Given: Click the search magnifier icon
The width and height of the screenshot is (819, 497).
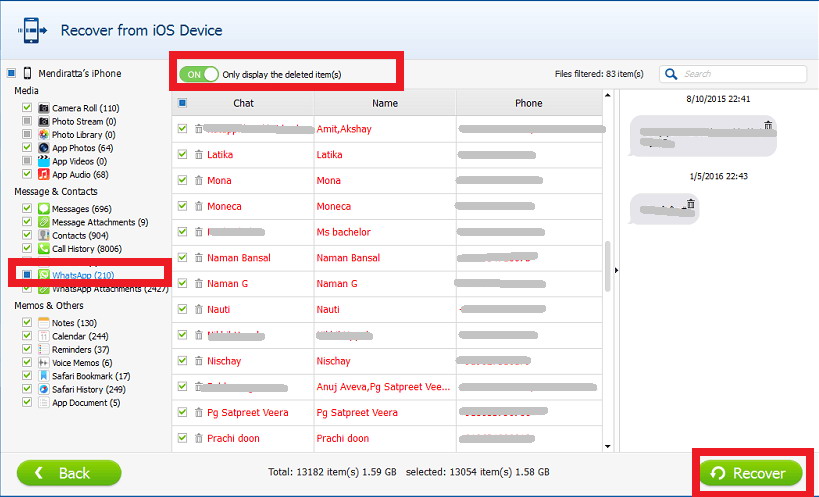Looking at the screenshot, I should point(670,74).
